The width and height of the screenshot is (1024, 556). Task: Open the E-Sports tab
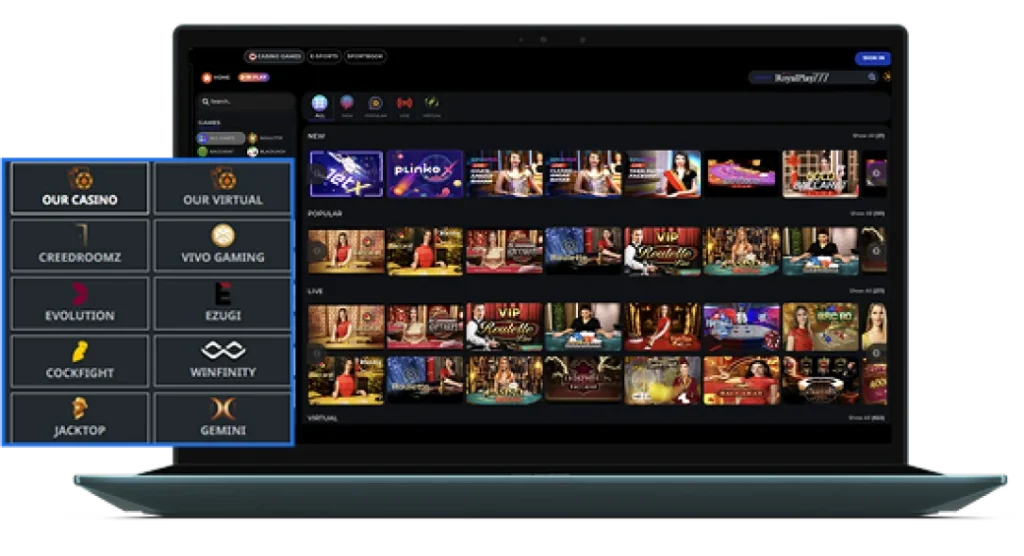click(x=324, y=57)
